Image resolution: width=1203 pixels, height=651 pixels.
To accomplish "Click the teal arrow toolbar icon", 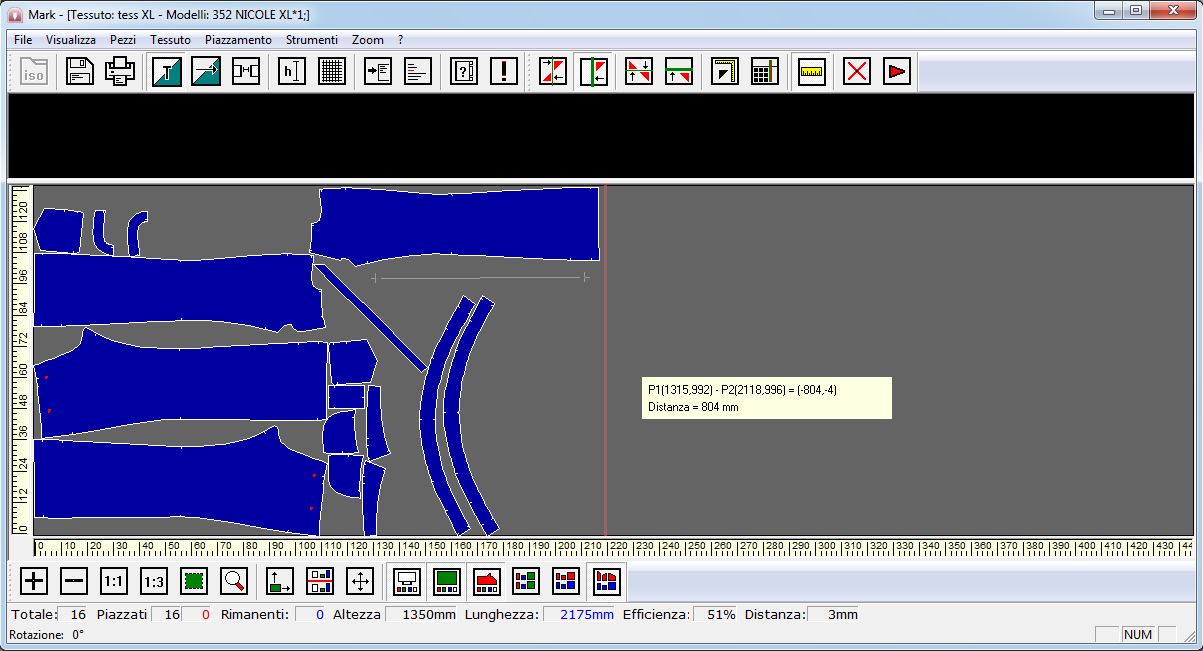I will tap(206, 72).
